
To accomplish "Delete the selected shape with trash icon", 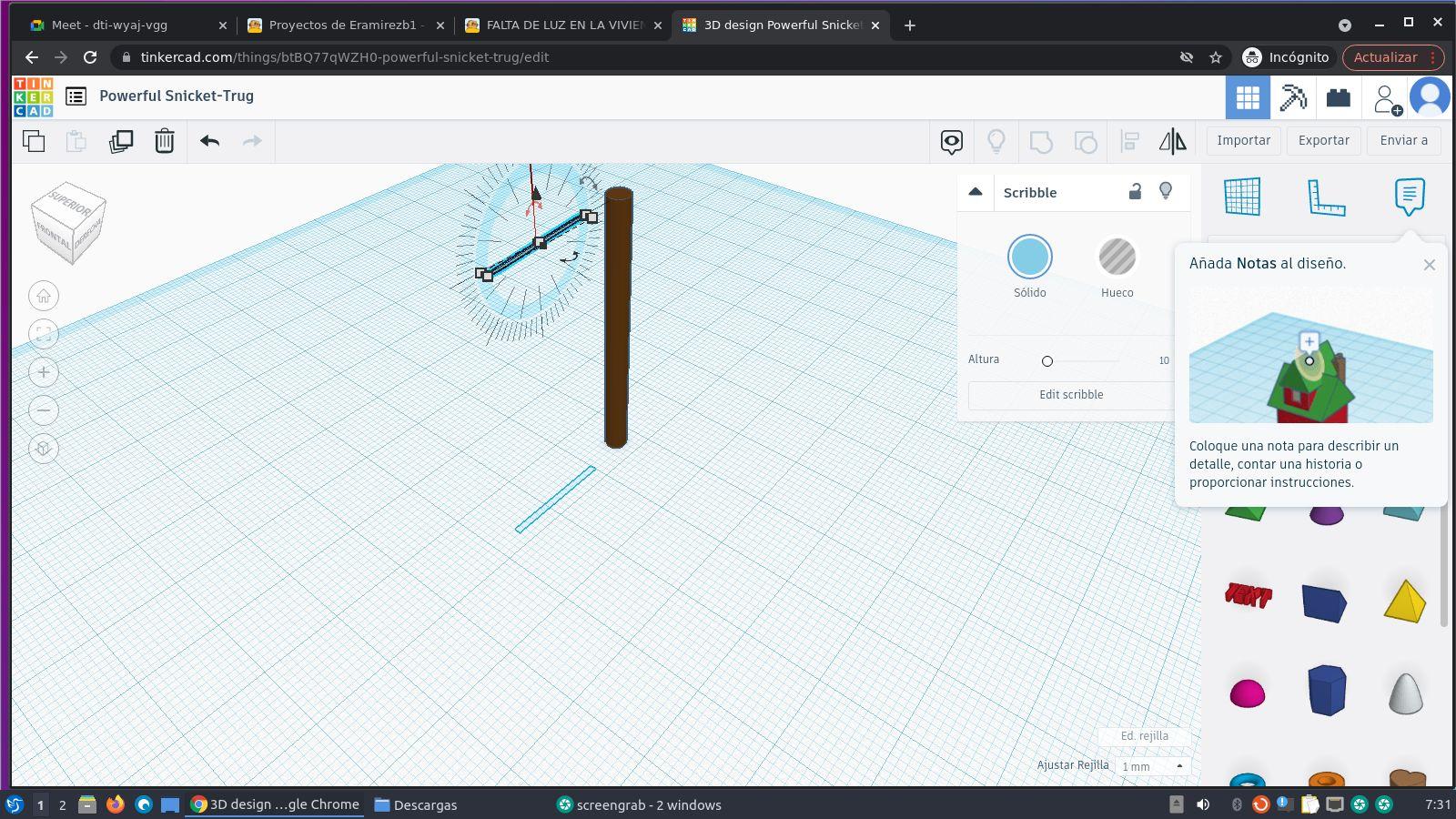I will (165, 141).
